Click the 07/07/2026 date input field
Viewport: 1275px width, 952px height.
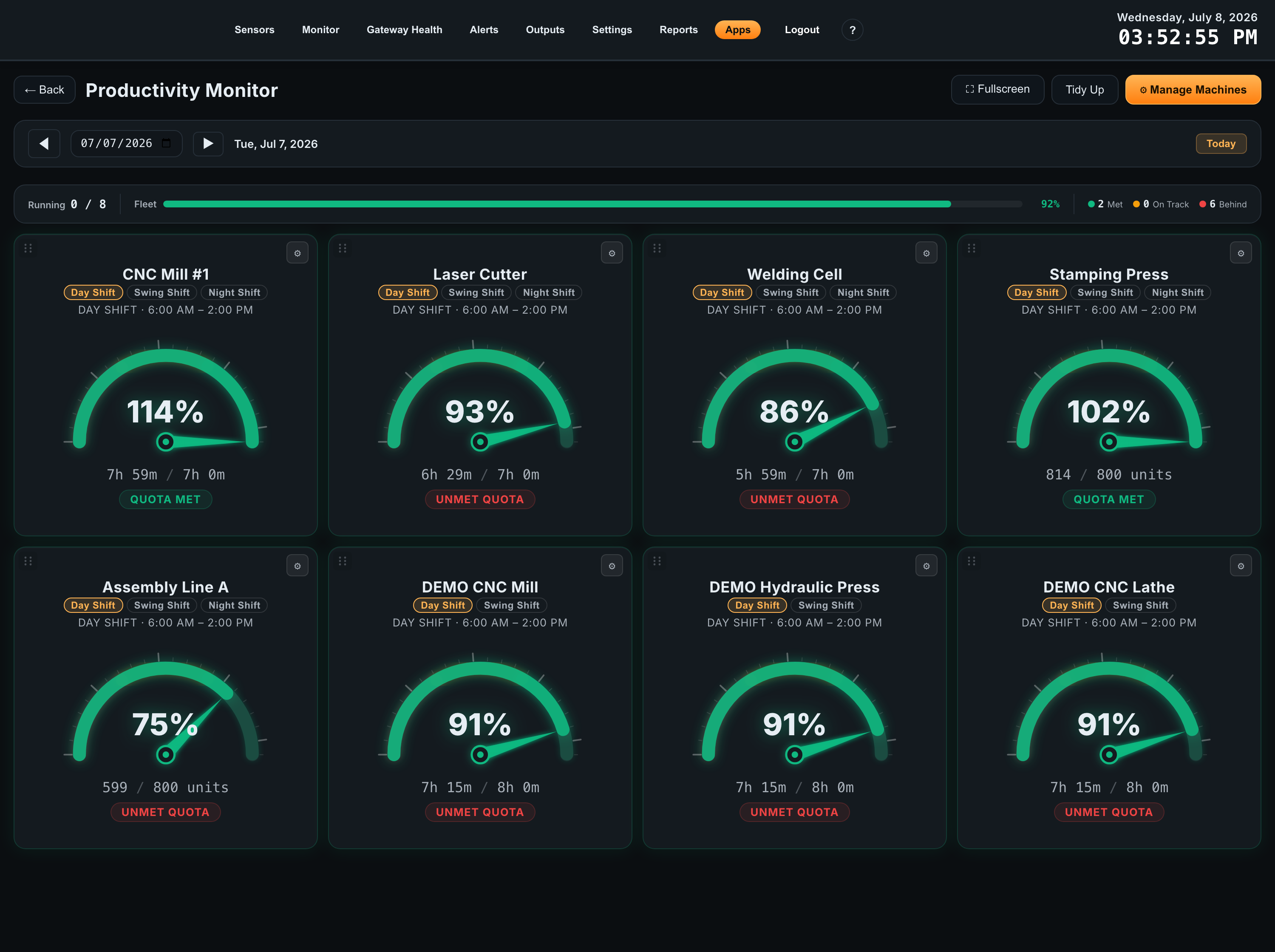(x=126, y=144)
